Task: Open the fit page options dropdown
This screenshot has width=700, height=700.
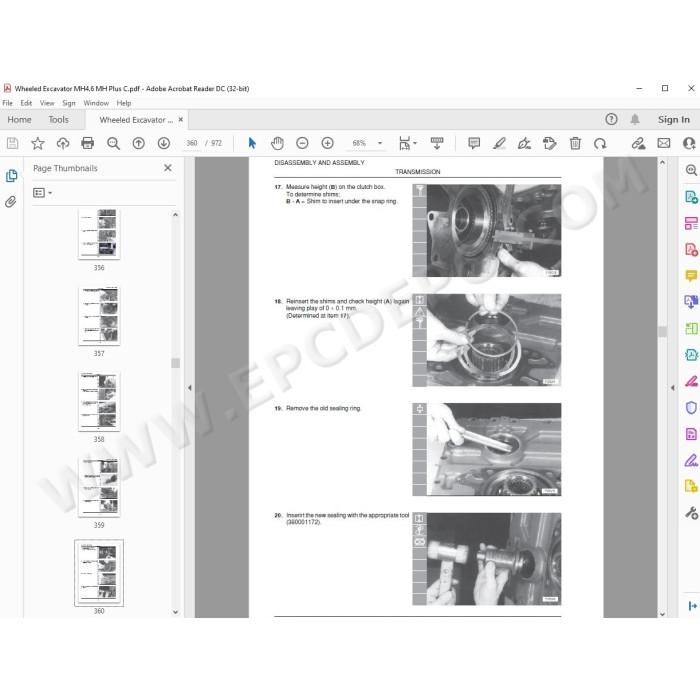Action: pyautogui.click(x=407, y=143)
